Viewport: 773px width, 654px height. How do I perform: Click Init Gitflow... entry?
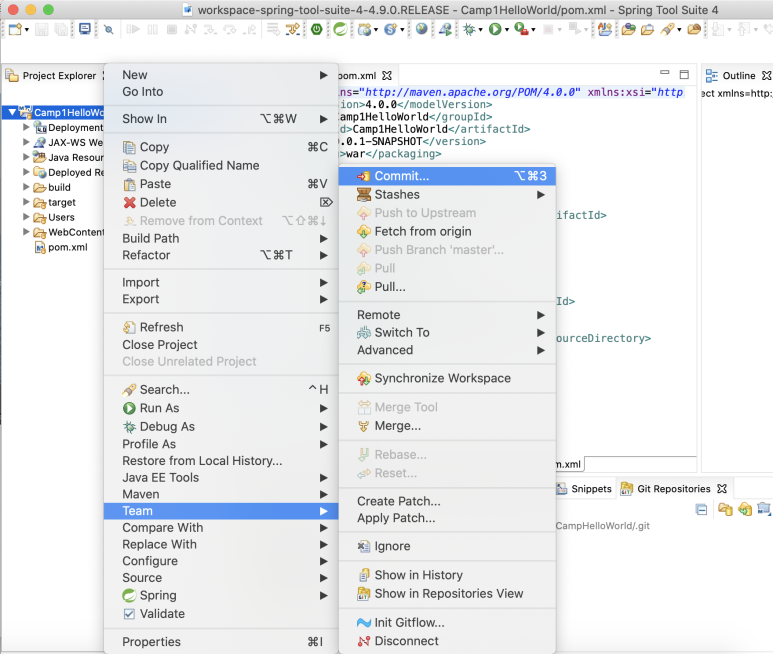click(447, 622)
